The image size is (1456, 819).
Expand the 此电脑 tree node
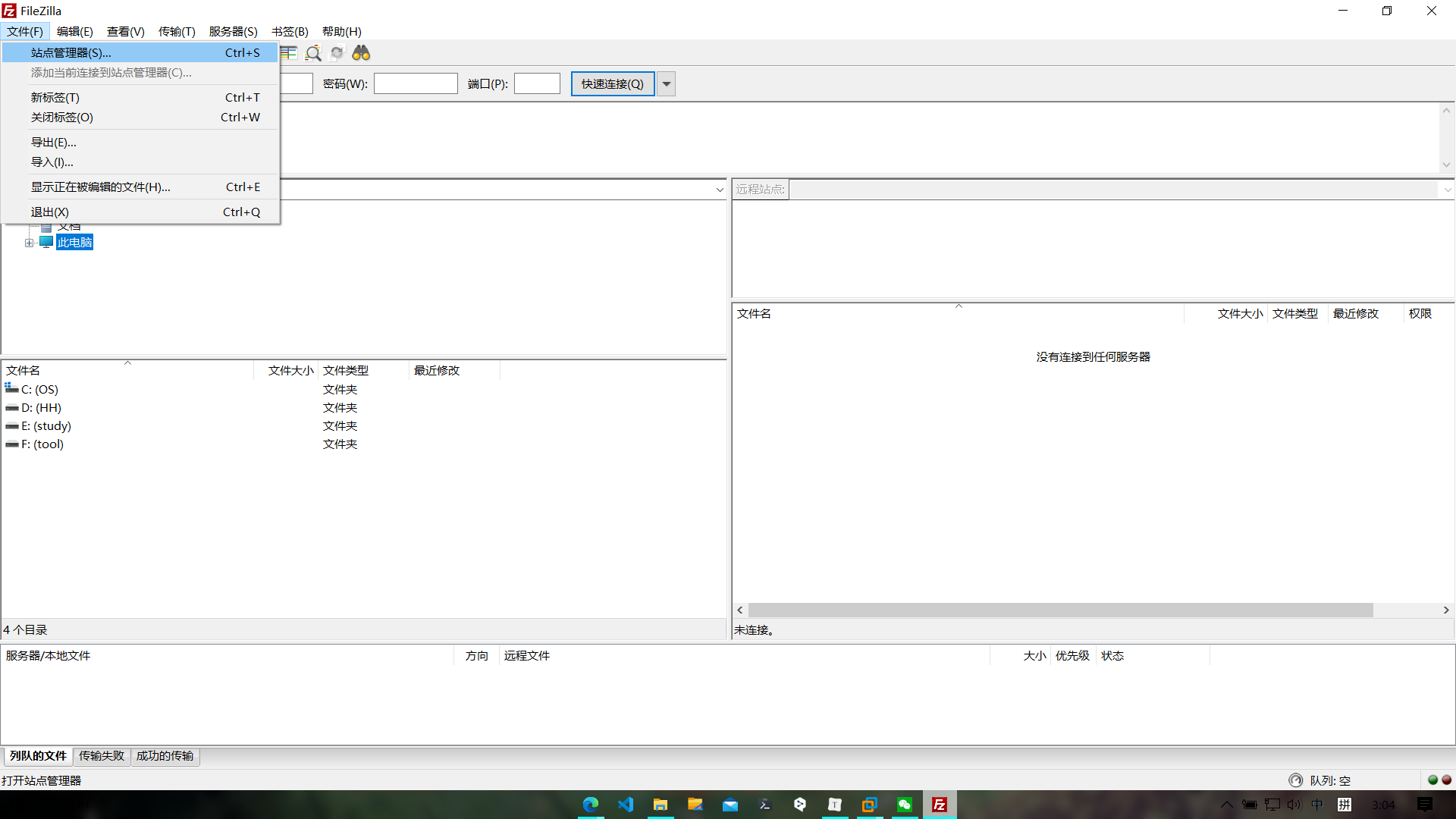pos(29,243)
